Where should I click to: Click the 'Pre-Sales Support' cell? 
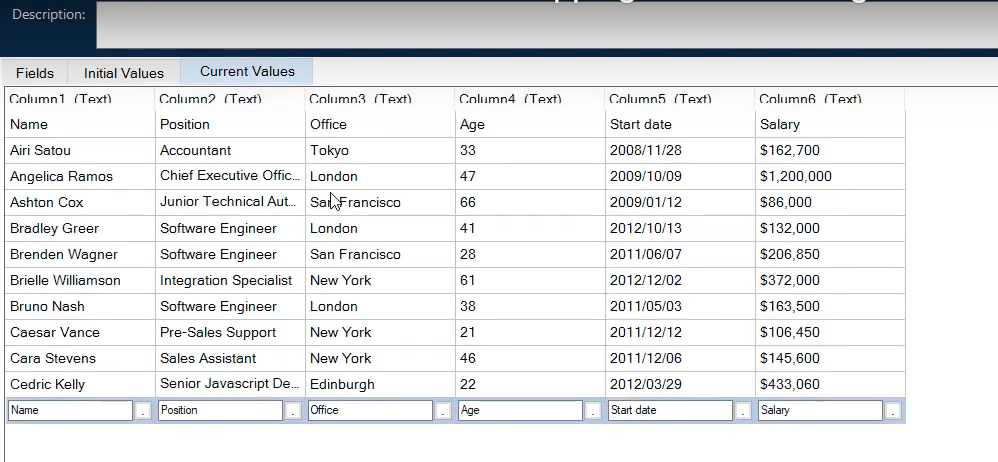230,332
